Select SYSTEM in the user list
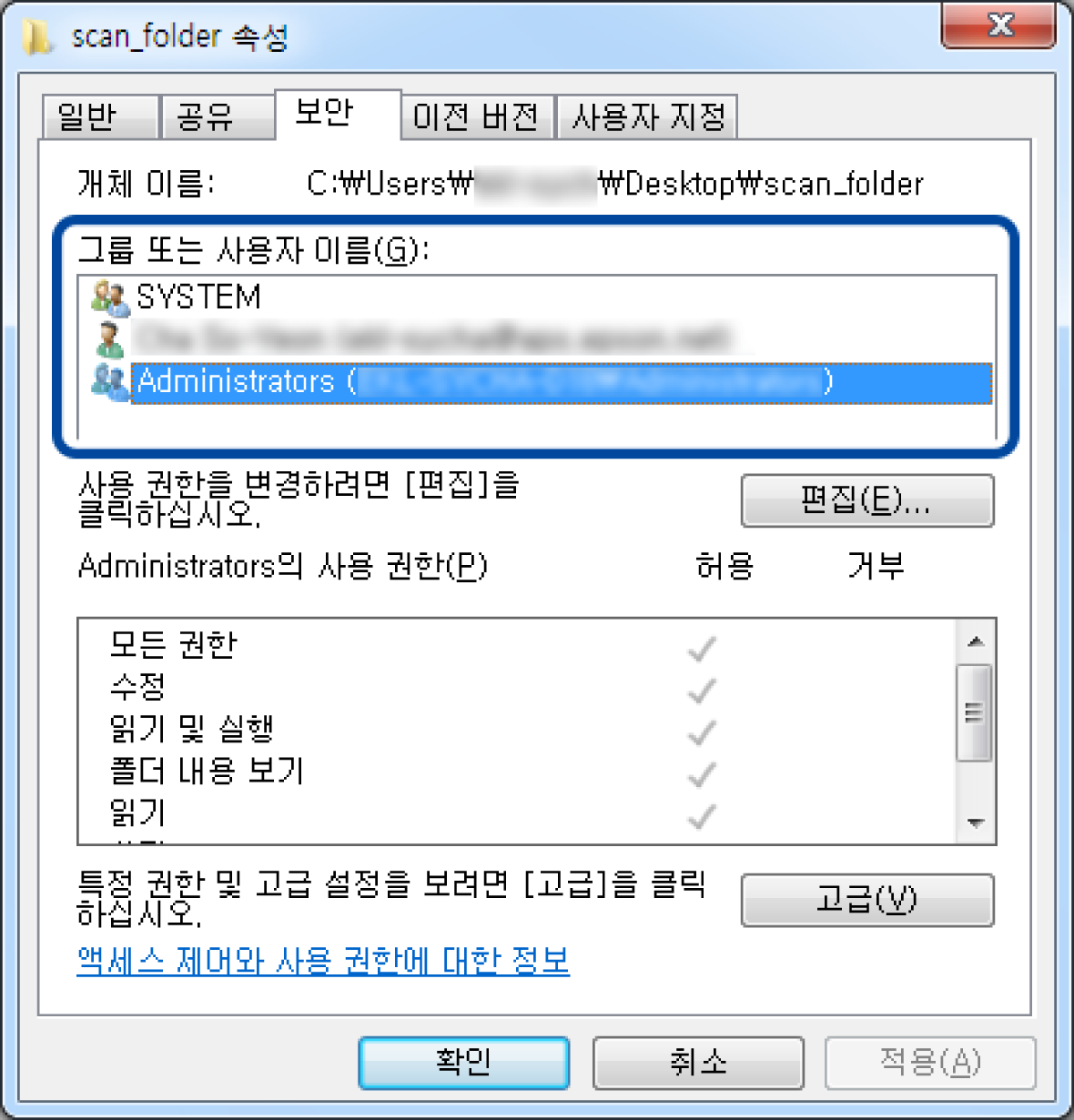1074x1120 pixels. coord(198,298)
